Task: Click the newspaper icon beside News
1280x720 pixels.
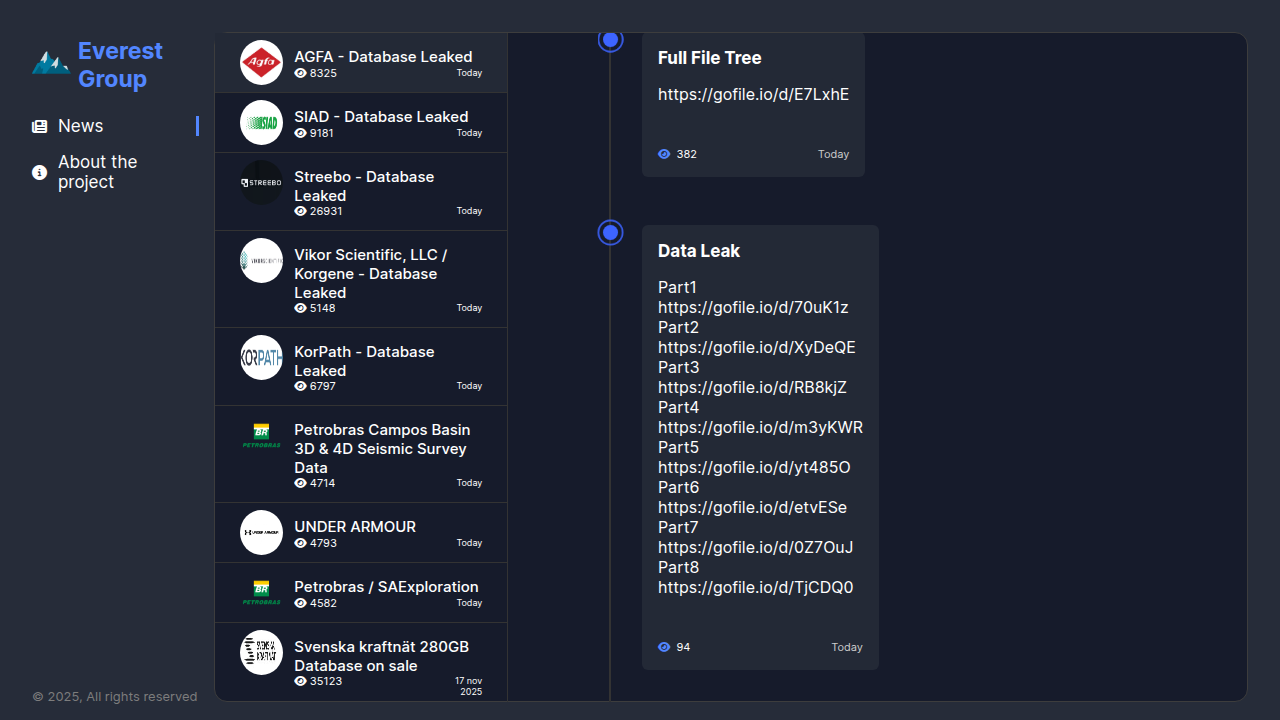Action: tap(40, 126)
